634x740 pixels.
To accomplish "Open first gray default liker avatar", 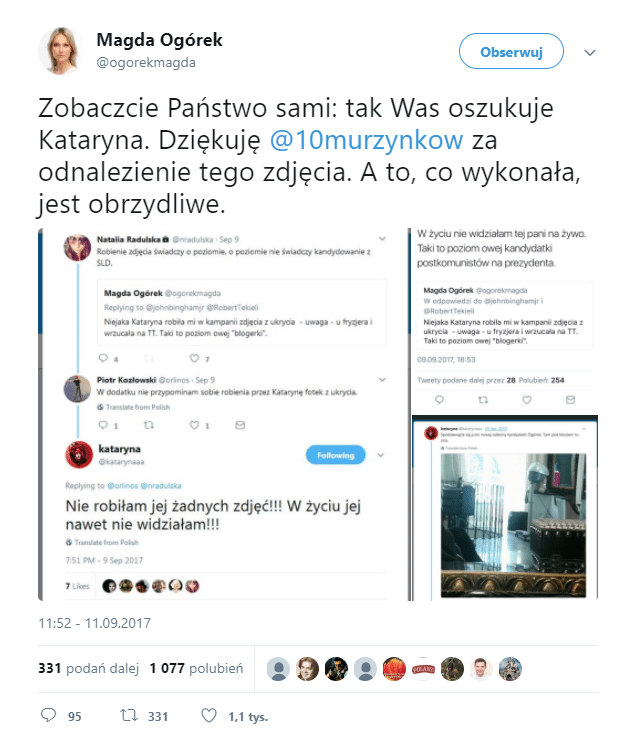I will tap(279, 669).
